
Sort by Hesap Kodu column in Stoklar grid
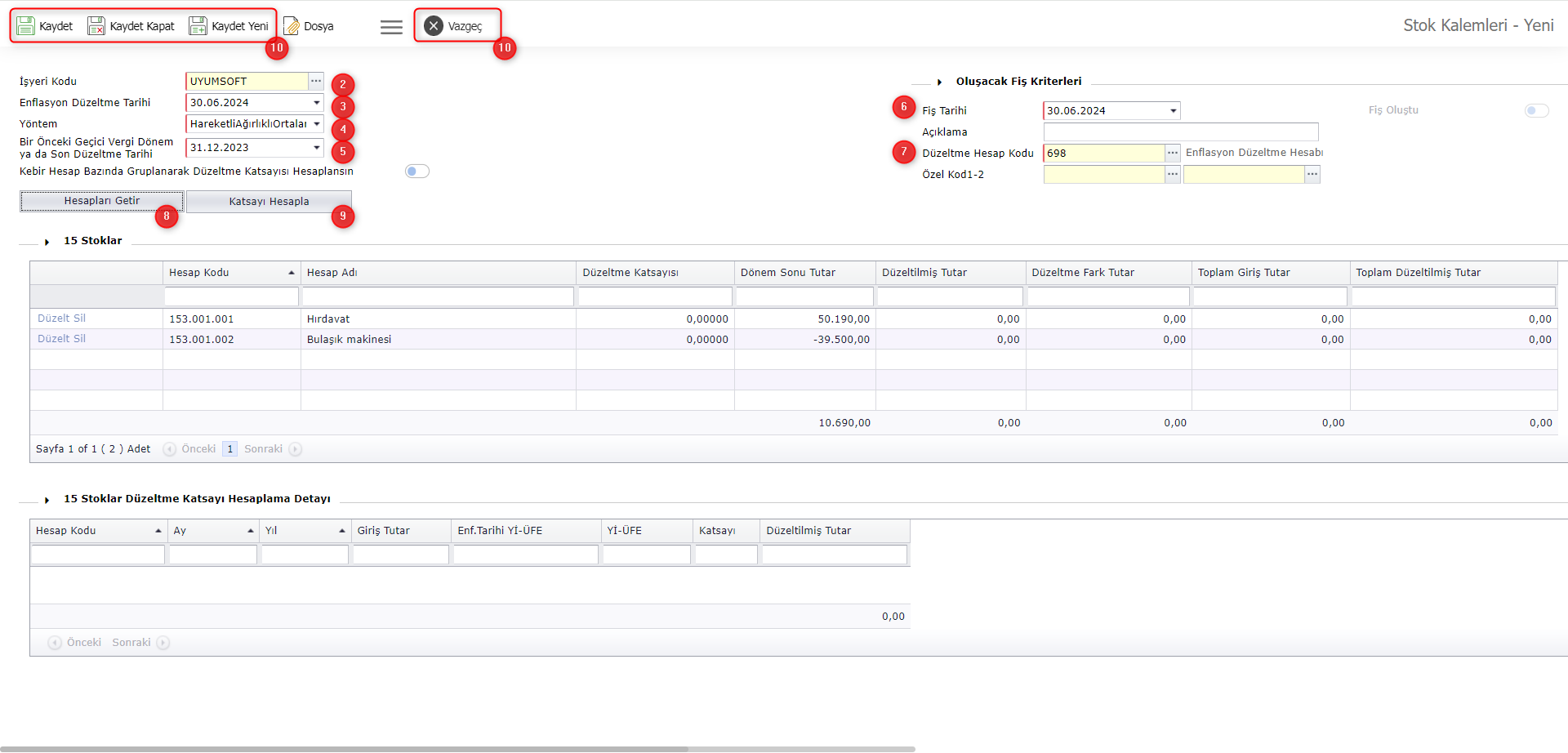pyautogui.click(x=231, y=273)
